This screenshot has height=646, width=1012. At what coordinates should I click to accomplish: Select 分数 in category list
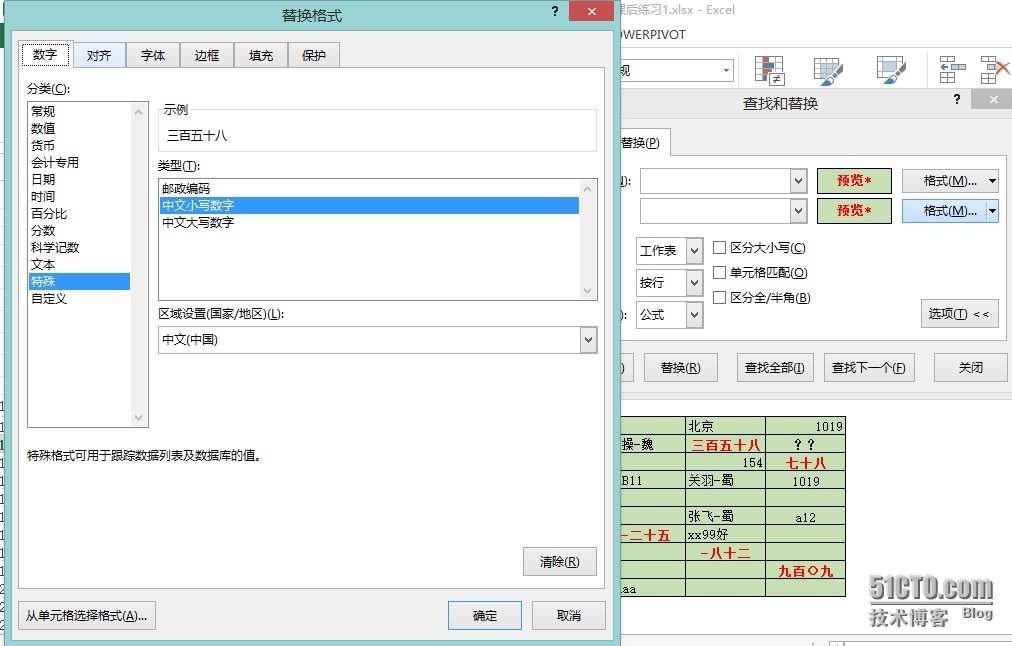coord(79,230)
